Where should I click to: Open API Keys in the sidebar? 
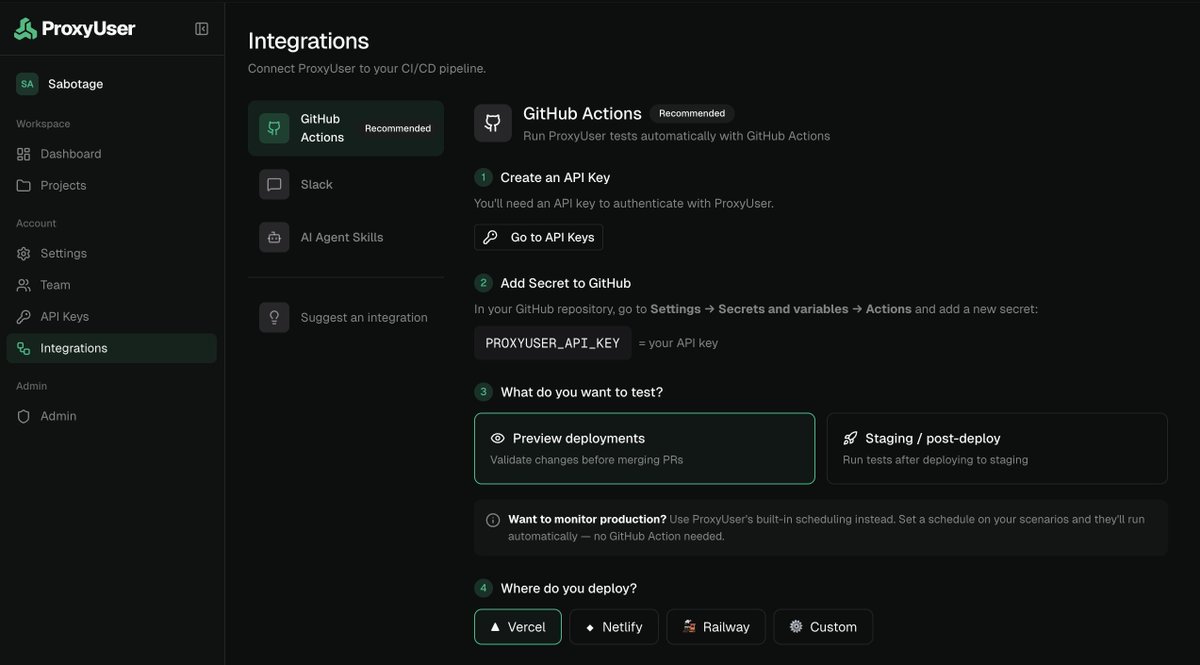coord(112,317)
